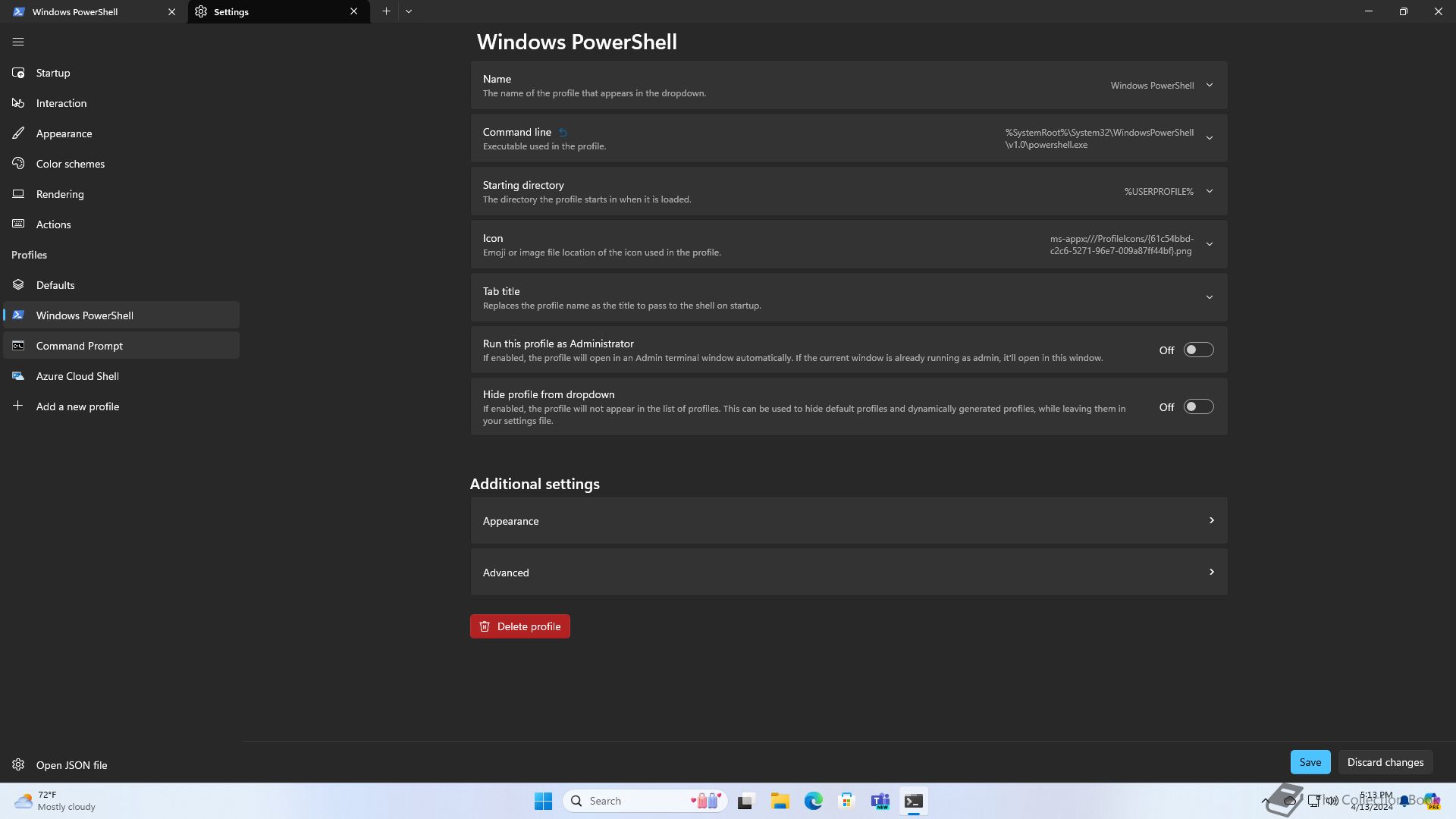Open a new tab with plus button
This screenshot has height=819, width=1456.
pyautogui.click(x=386, y=11)
